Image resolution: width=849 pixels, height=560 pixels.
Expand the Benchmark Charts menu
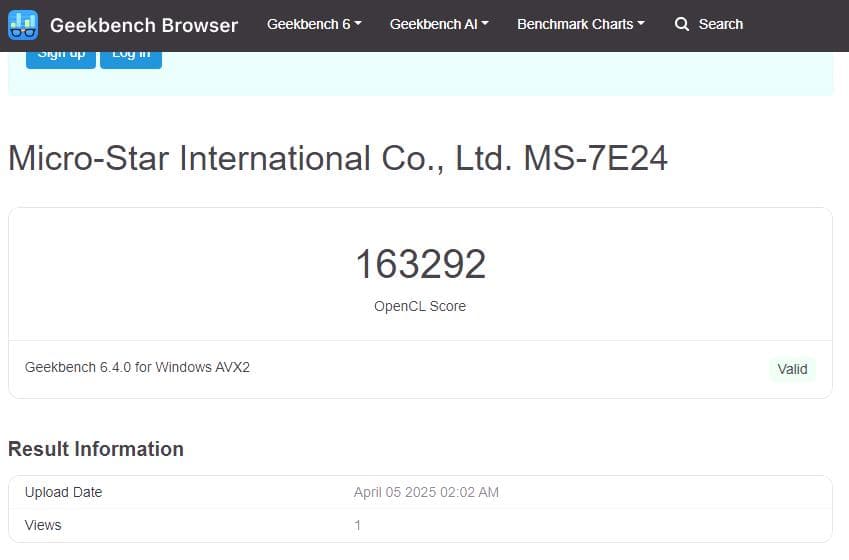pos(580,24)
